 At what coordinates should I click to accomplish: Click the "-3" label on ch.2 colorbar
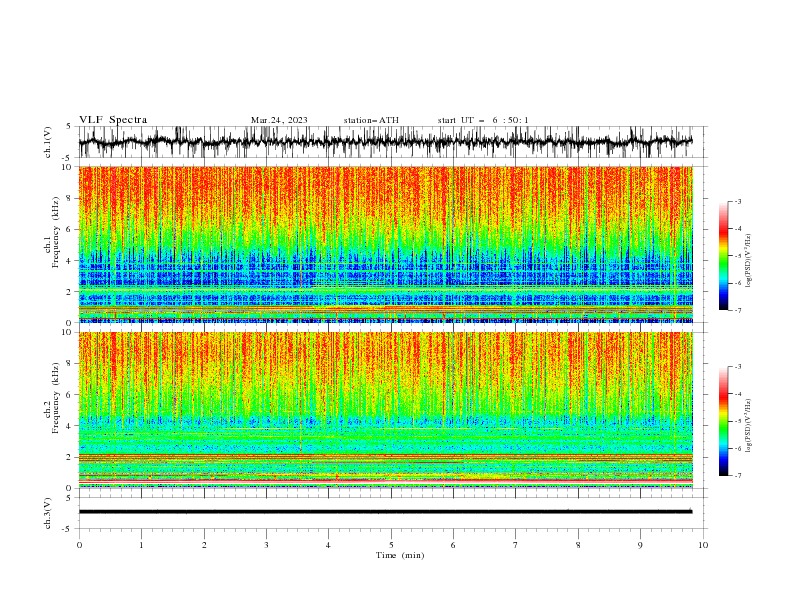[738, 367]
